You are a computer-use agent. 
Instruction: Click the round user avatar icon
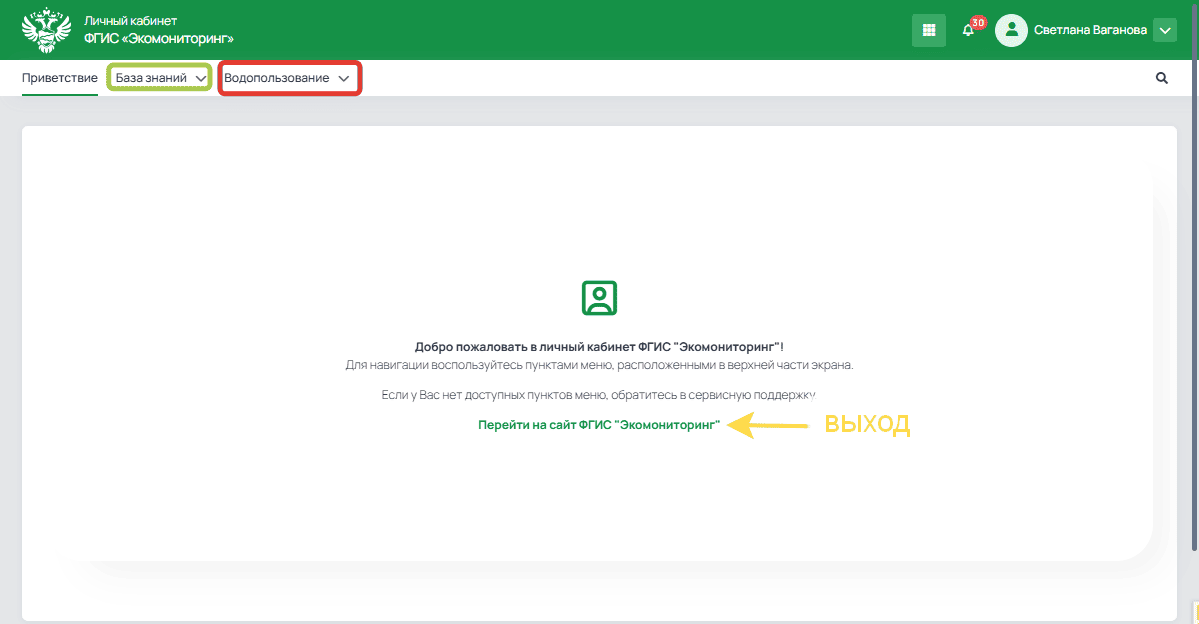(1011, 30)
